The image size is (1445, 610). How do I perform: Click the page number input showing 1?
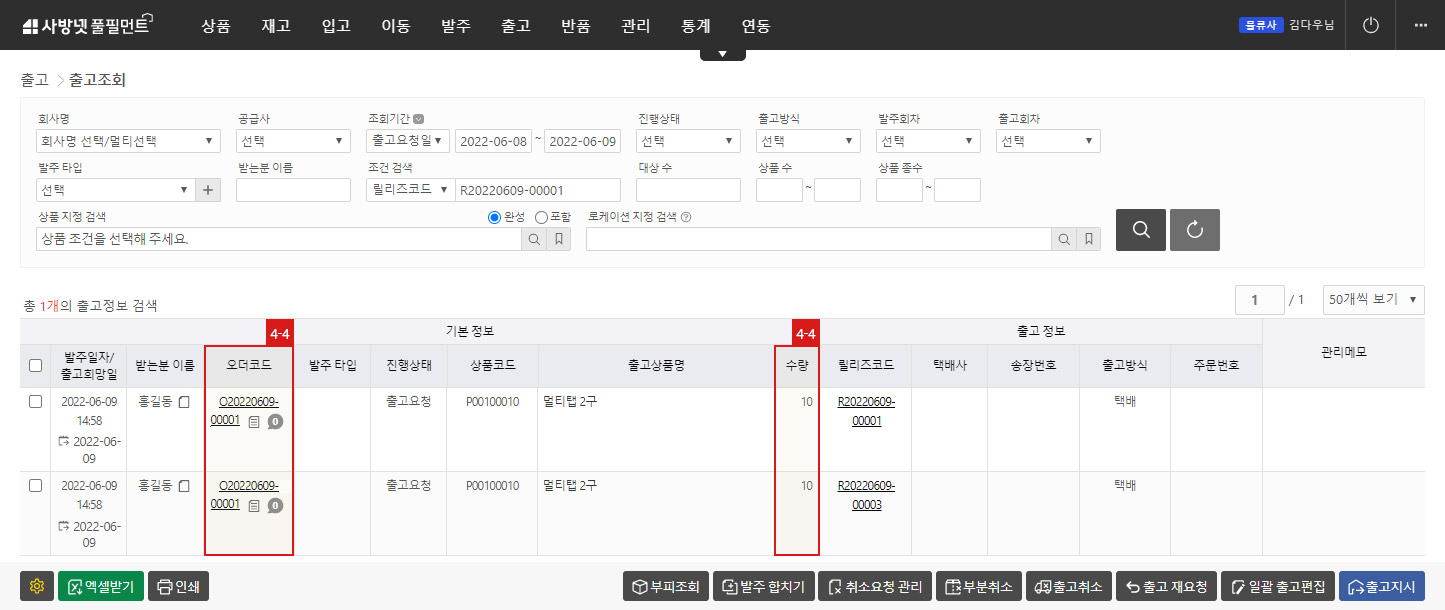coord(1257,299)
